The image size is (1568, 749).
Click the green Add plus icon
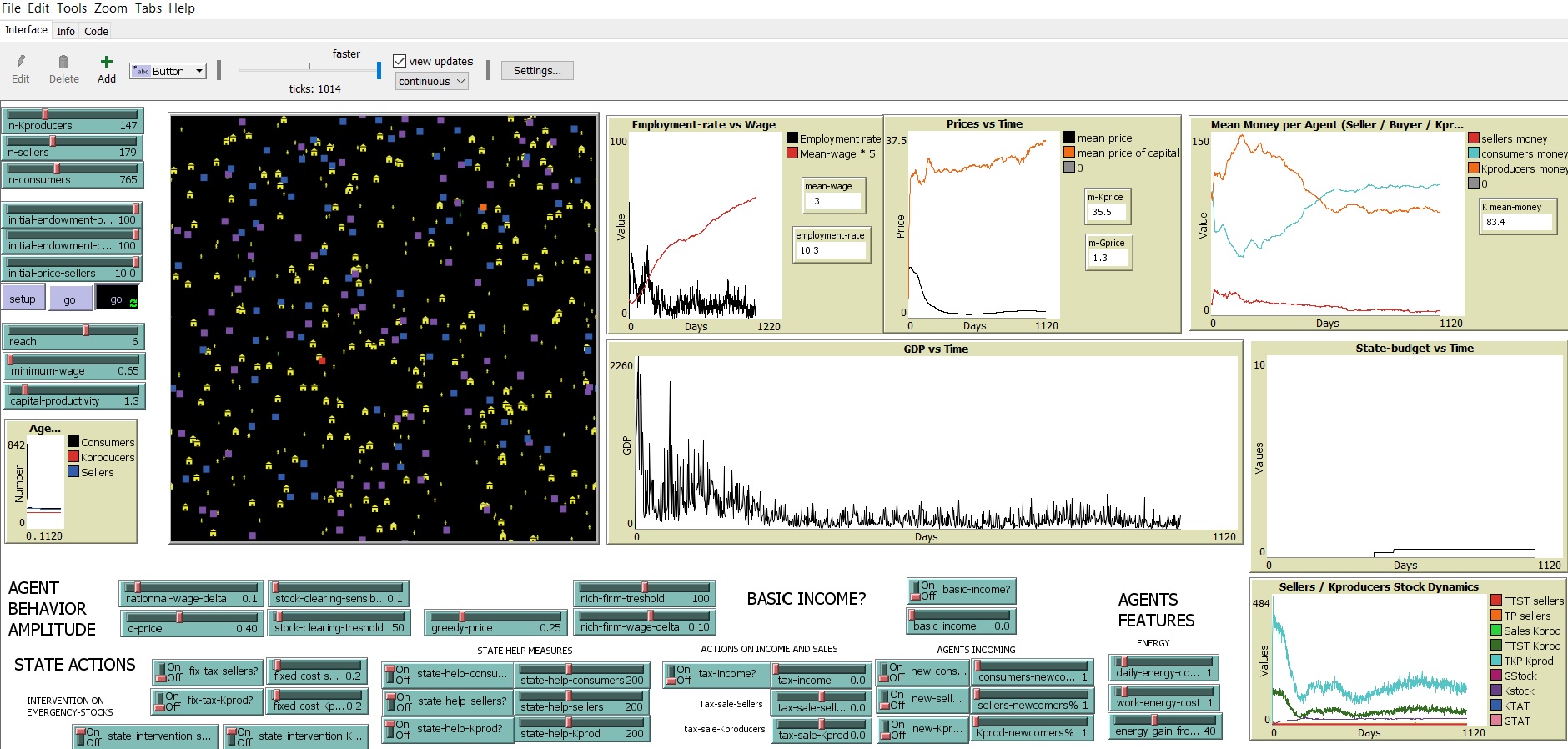107,62
